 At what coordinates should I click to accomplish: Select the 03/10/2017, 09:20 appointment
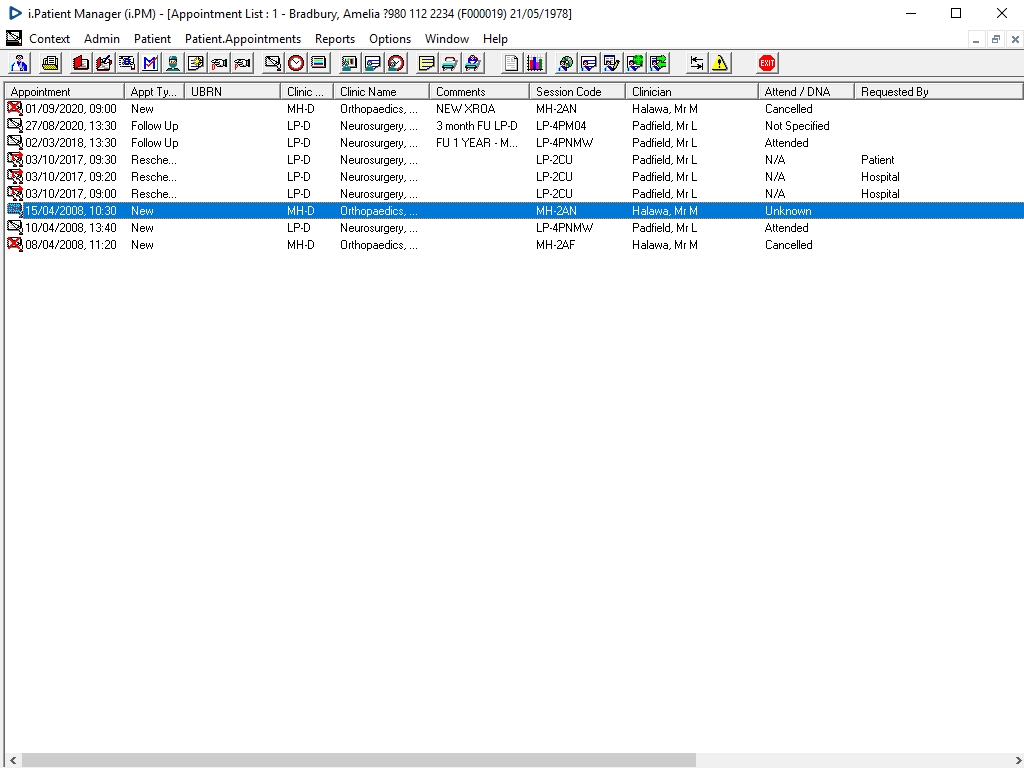point(514,176)
